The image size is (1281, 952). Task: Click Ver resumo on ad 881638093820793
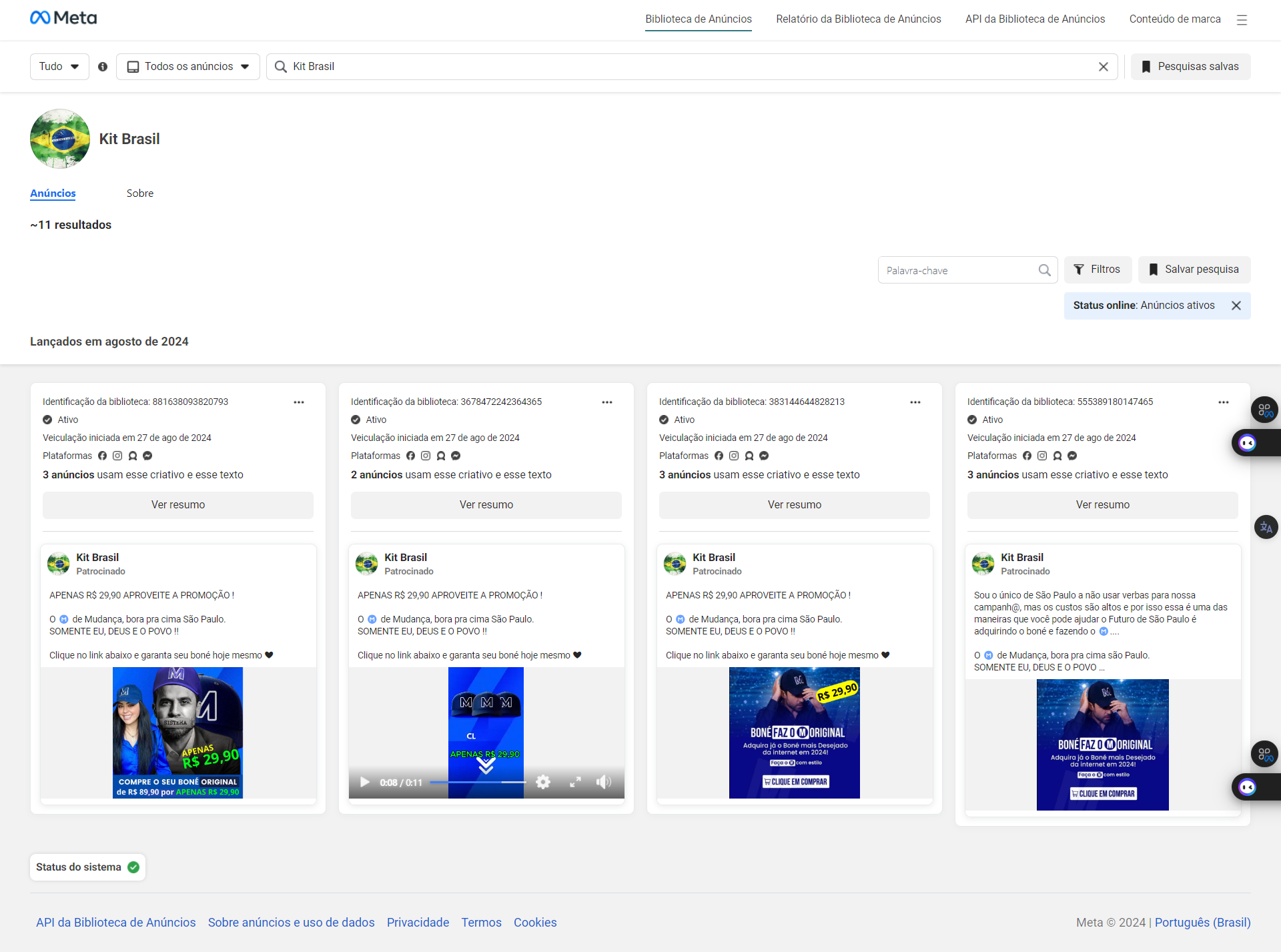click(178, 505)
